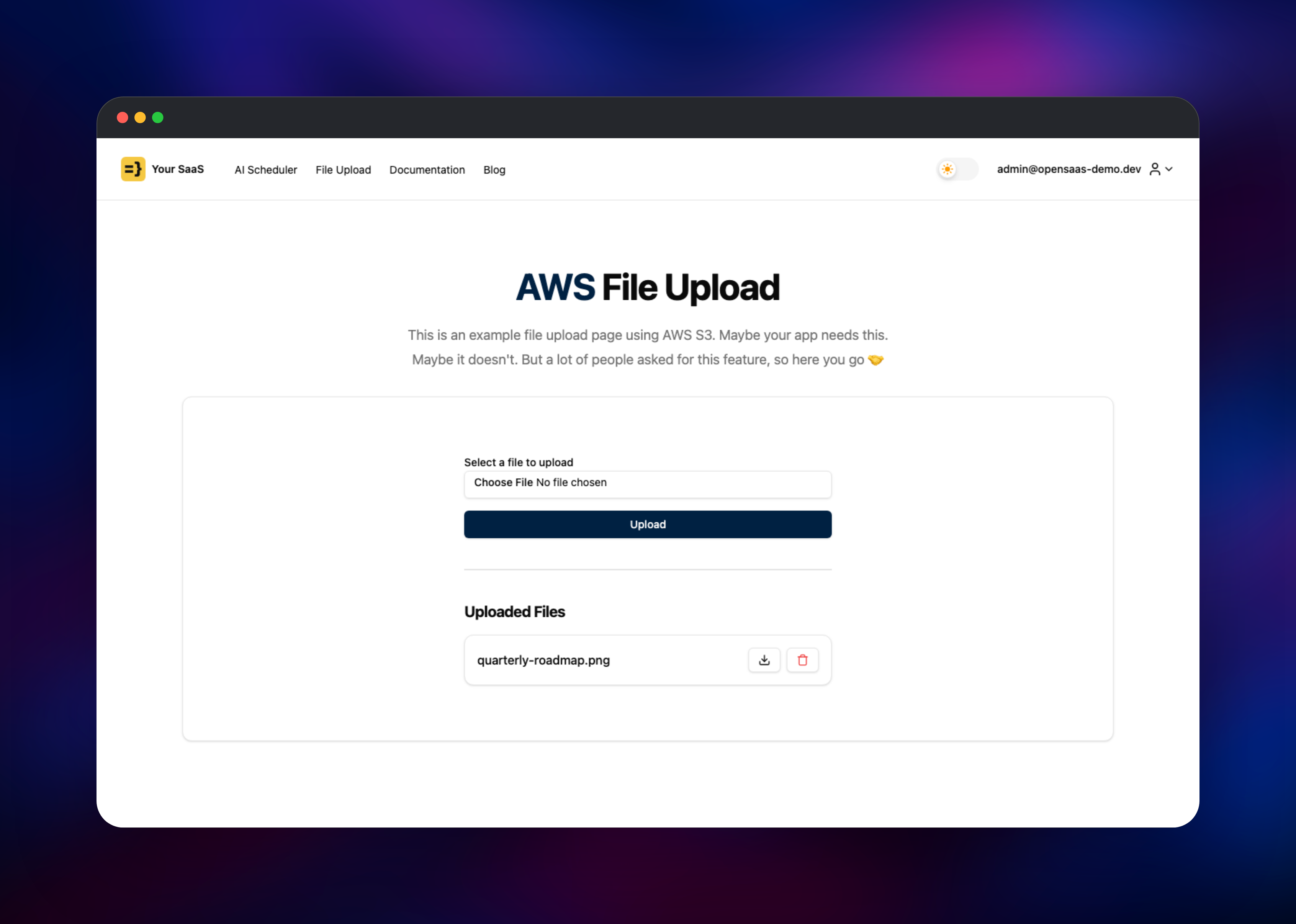Click the Your SaaS logo icon
Viewport: 1296px width, 924px height.
click(x=133, y=169)
